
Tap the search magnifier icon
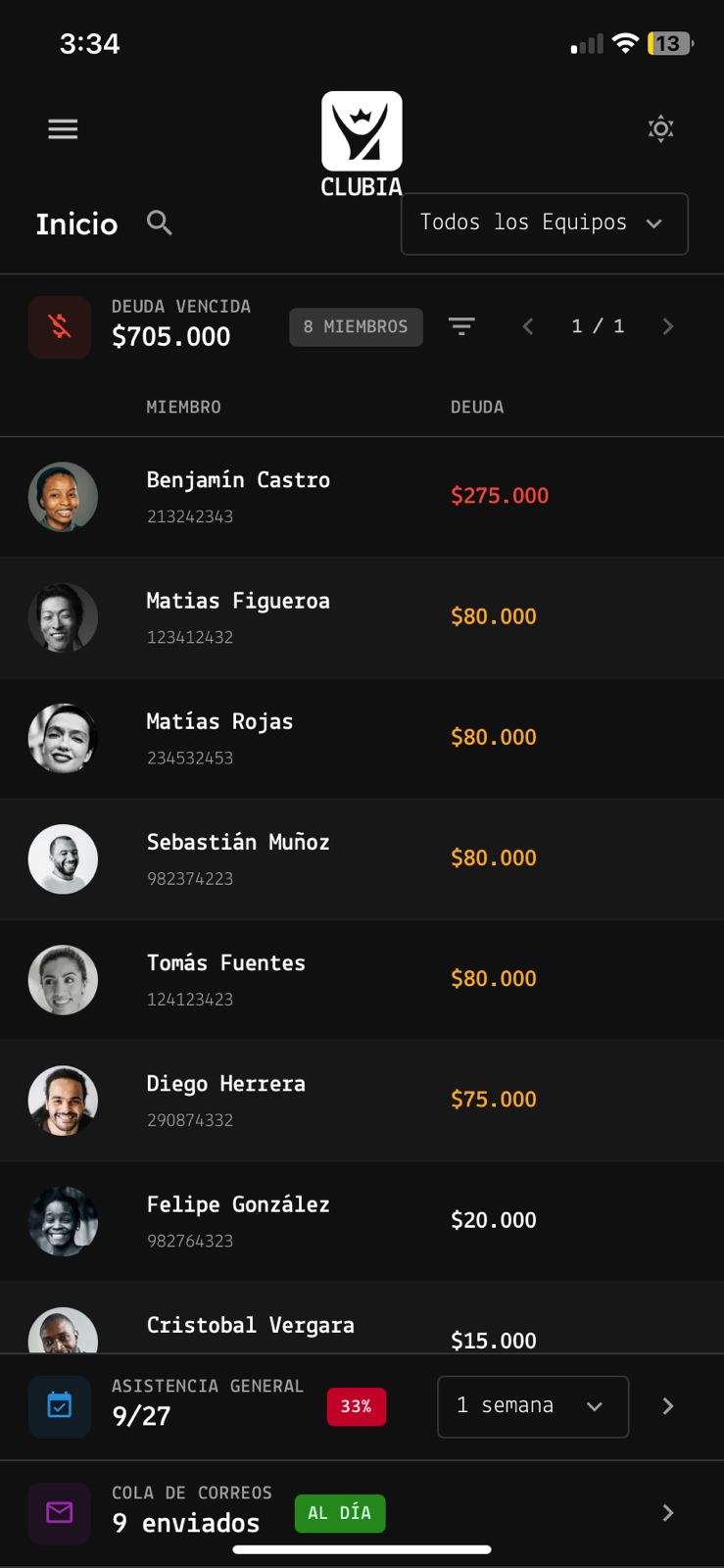point(160,222)
